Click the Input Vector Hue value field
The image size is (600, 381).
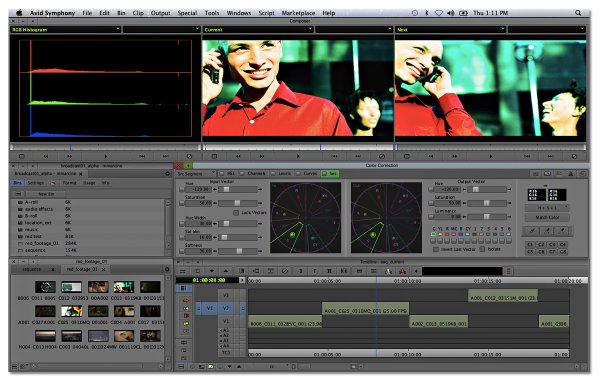[199, 189]
